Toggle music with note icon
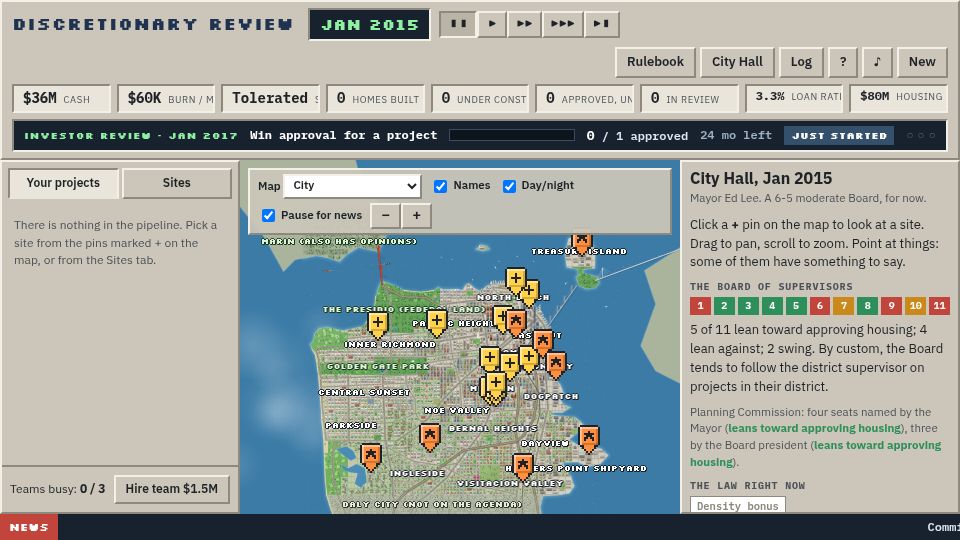Screen dimensions: 960x540 (x=877, y=62)
